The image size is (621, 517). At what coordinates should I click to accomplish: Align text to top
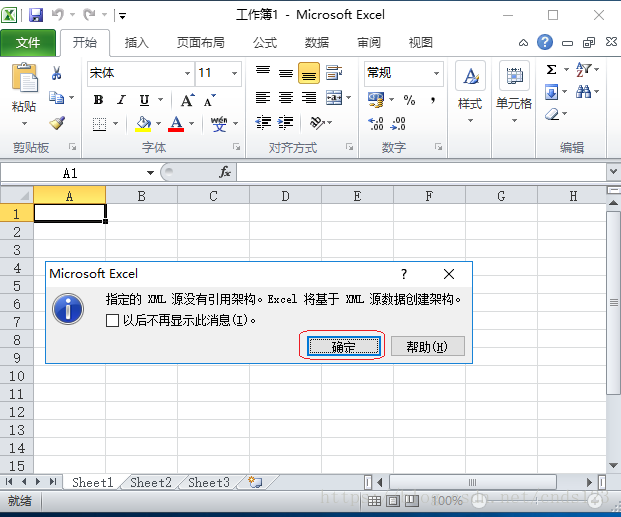[263, 72]
